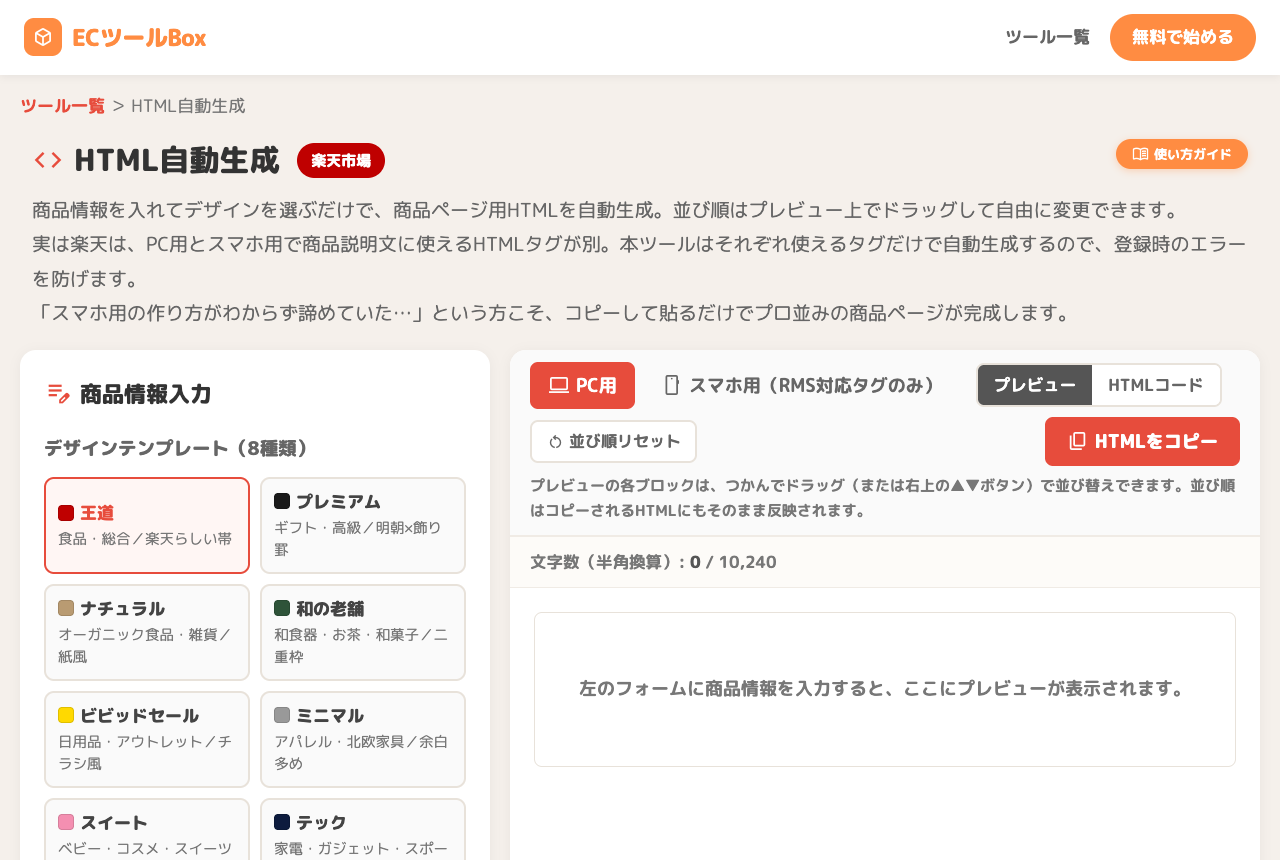
Task: Click the red 王道 color swatch
Action: (66, 513)
